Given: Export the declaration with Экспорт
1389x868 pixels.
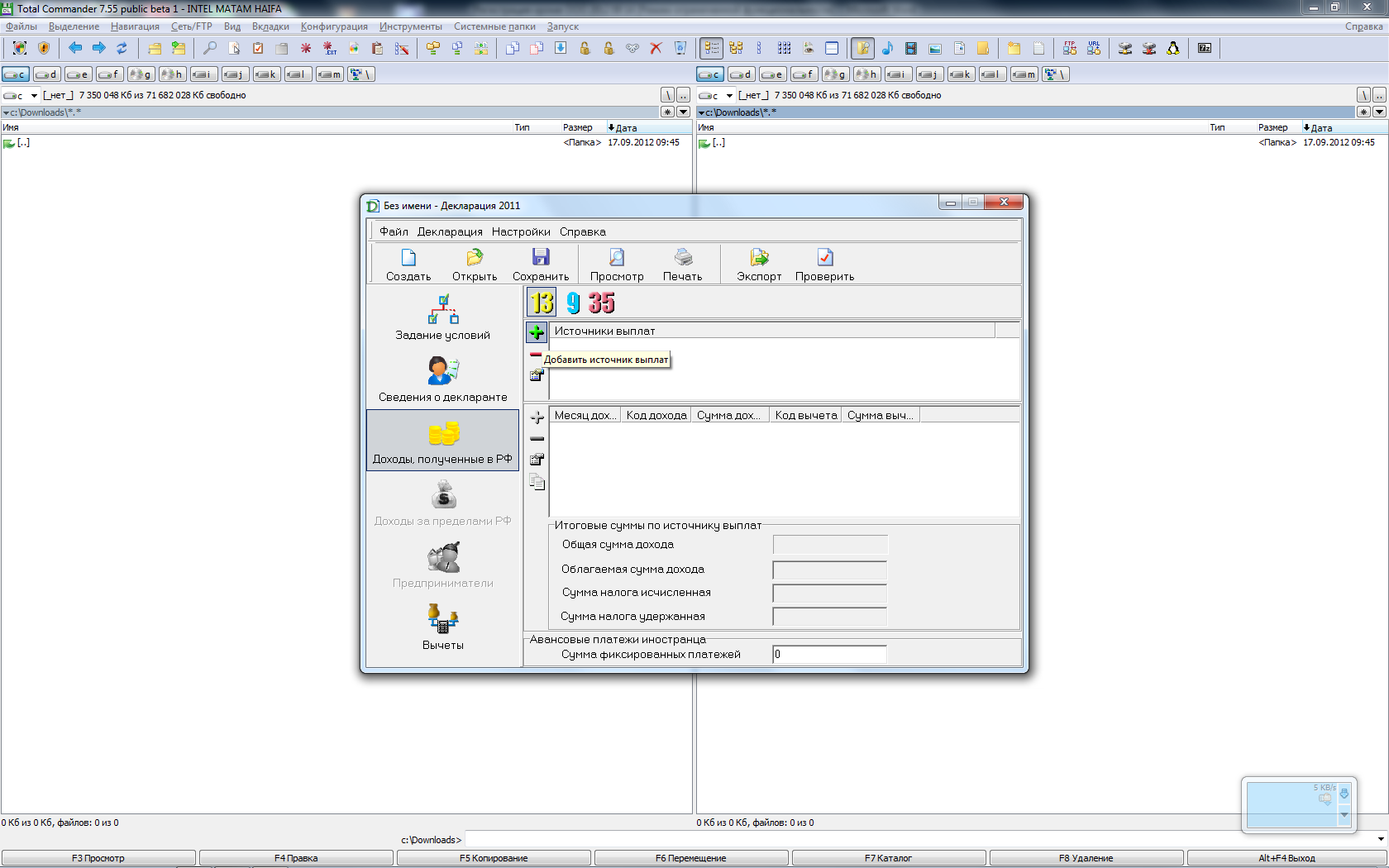Looking at the screenshot, I should 759,265.
